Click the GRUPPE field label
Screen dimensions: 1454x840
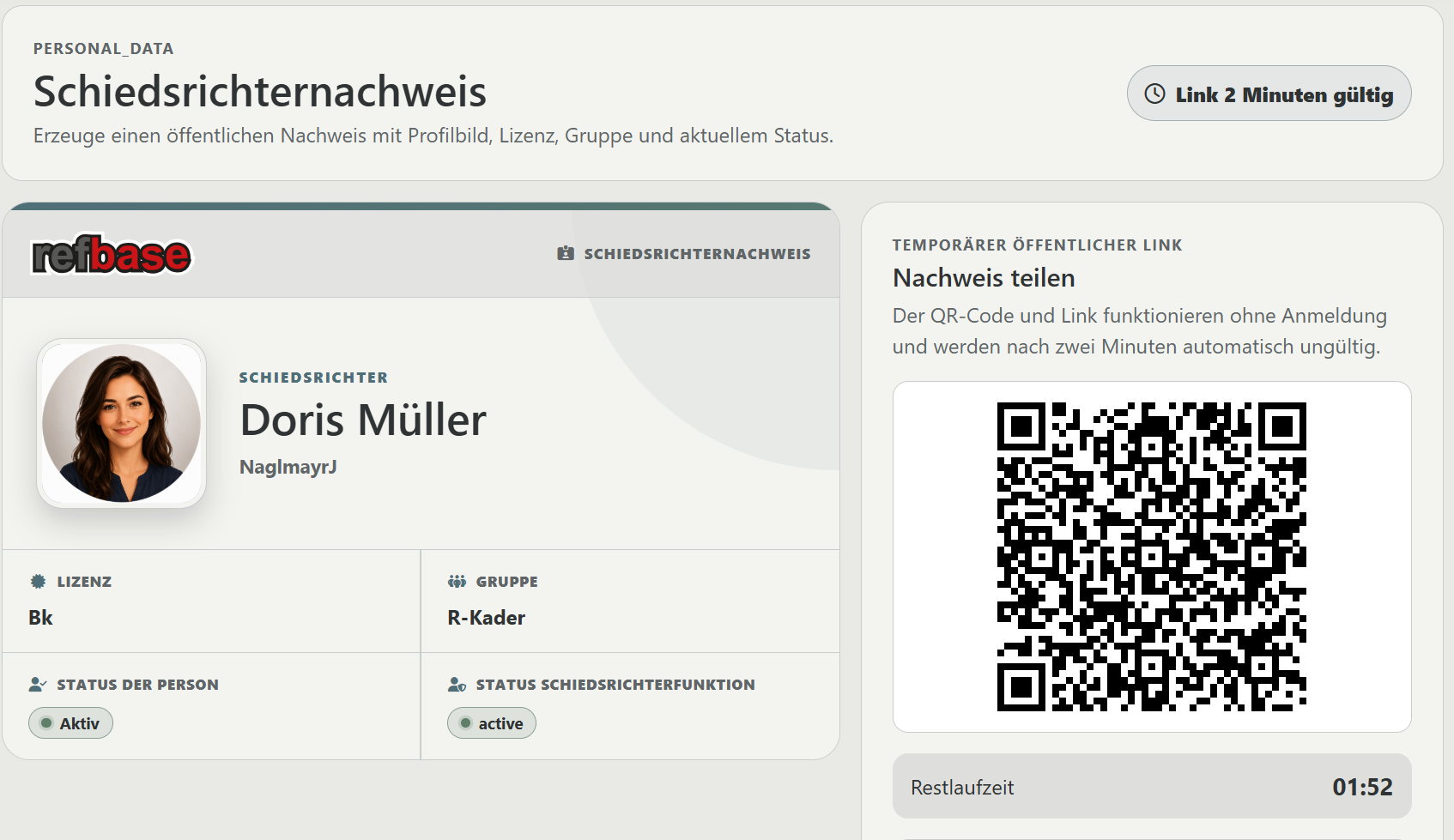point(506,581)
